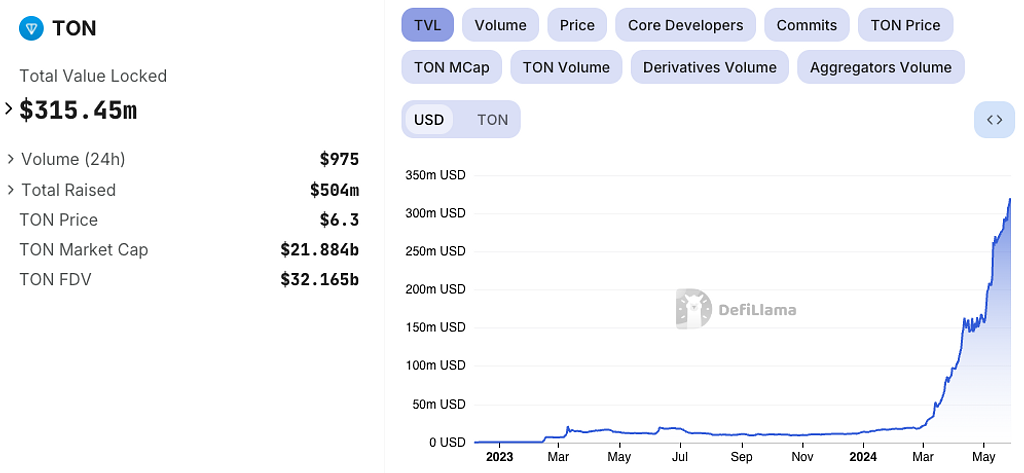Enable the Volume chart metric
Image resolution: width=1024 pixels, height=473 pixels.
(x=500, y=25)
